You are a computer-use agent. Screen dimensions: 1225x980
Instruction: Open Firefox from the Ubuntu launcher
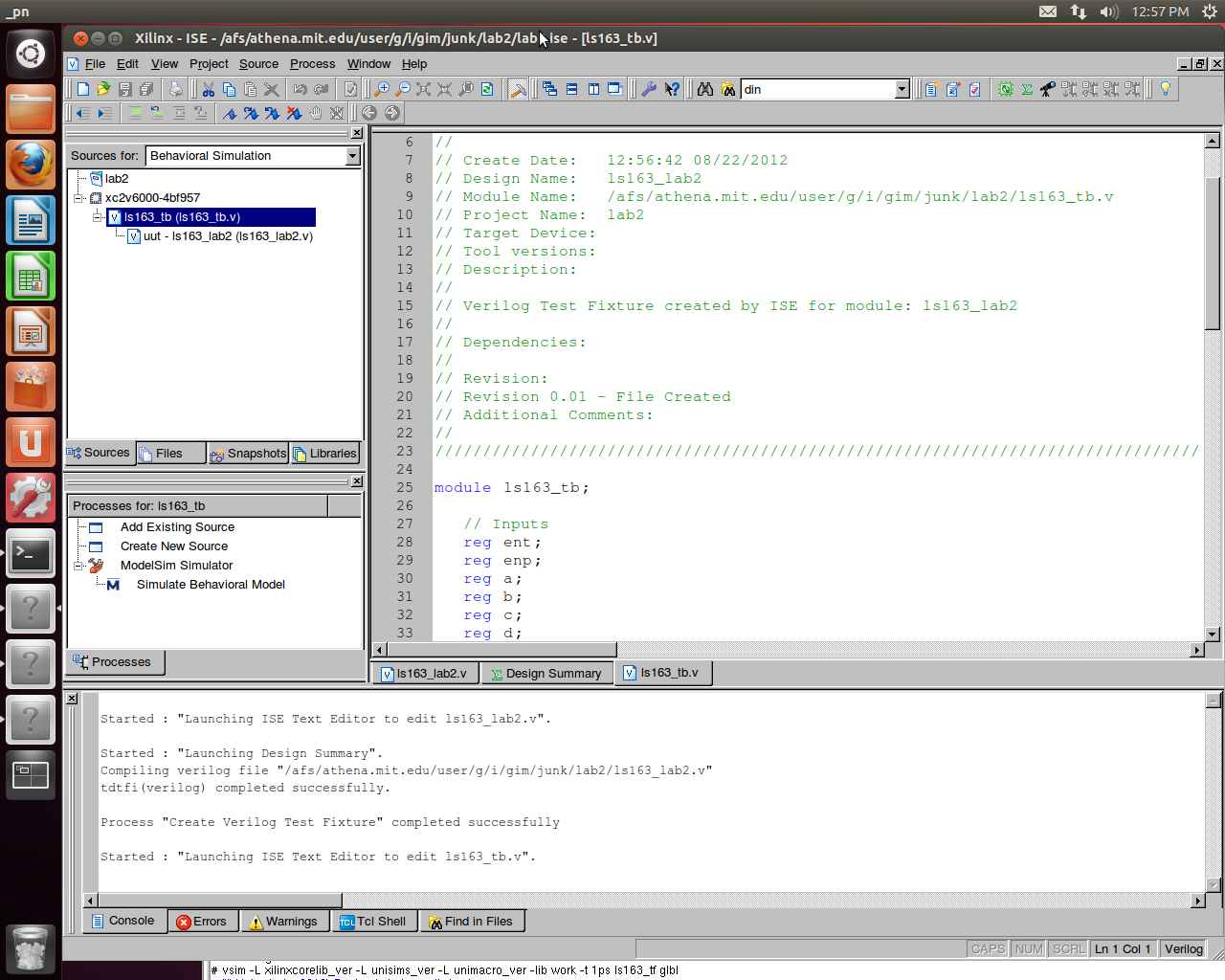(31, 165)
